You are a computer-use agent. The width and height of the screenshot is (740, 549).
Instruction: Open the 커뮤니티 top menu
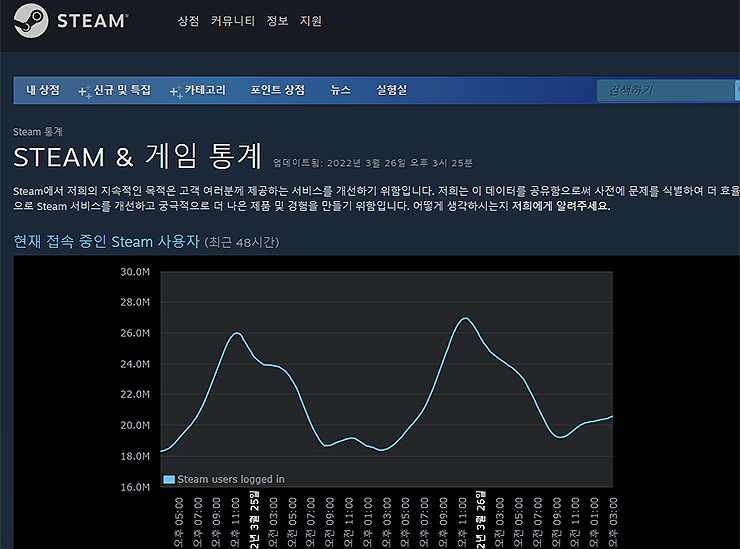pos(233,21)
